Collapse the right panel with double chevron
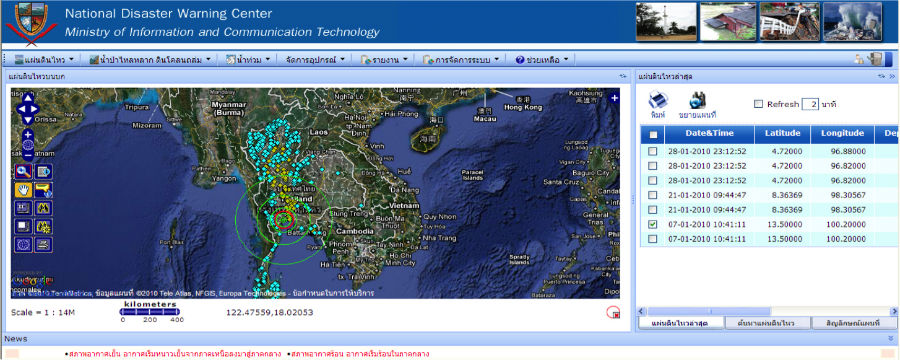Image resolution: width=900 pixels, height=360 pixels. click(x=892, y=76)
